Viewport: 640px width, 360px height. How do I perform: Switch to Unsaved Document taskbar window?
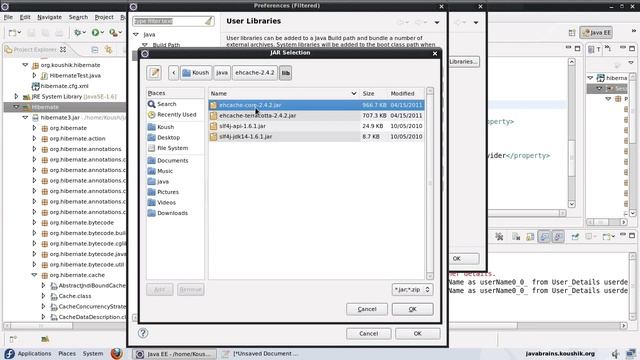point(260,354)
